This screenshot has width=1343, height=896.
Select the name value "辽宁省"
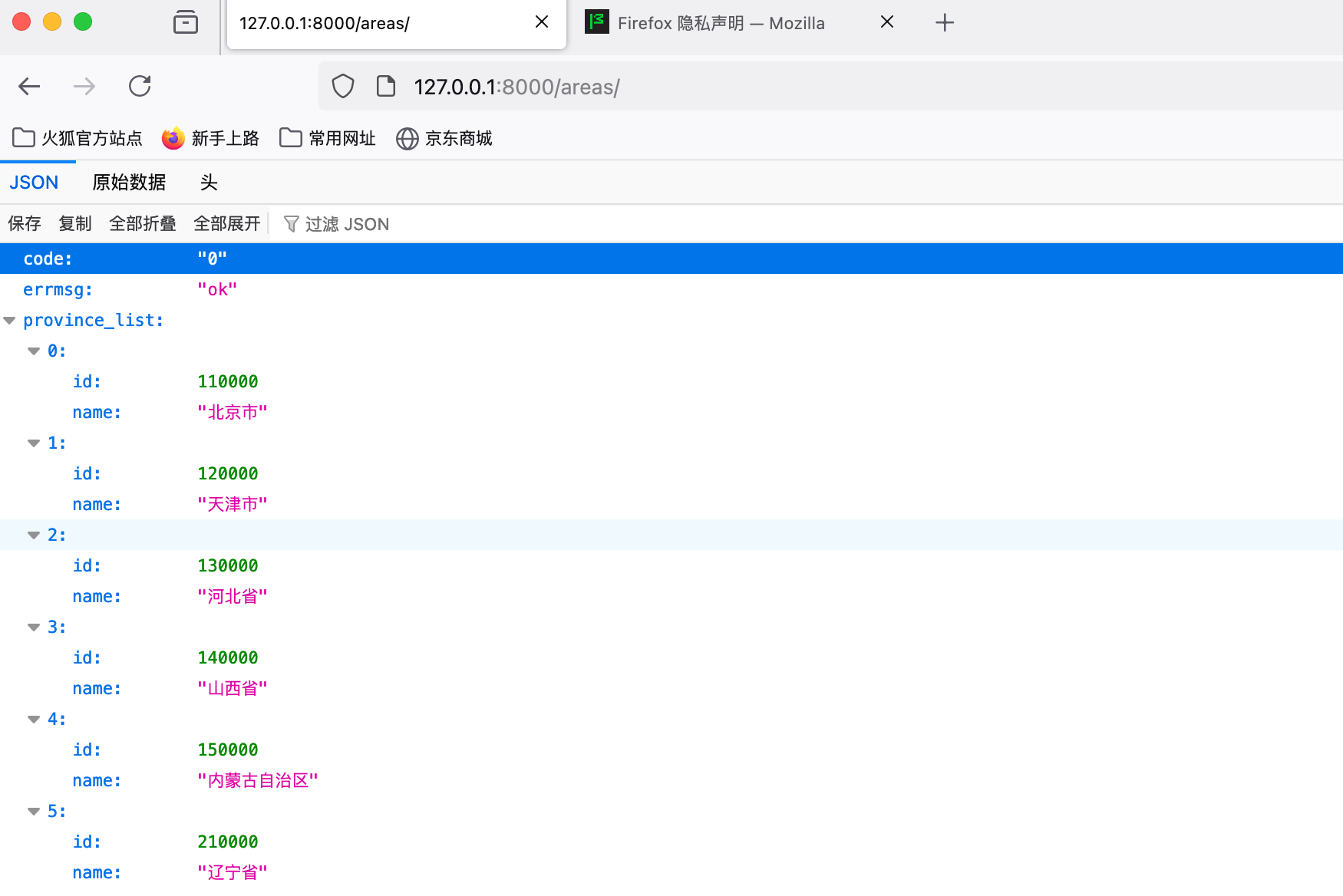point(233,872)
